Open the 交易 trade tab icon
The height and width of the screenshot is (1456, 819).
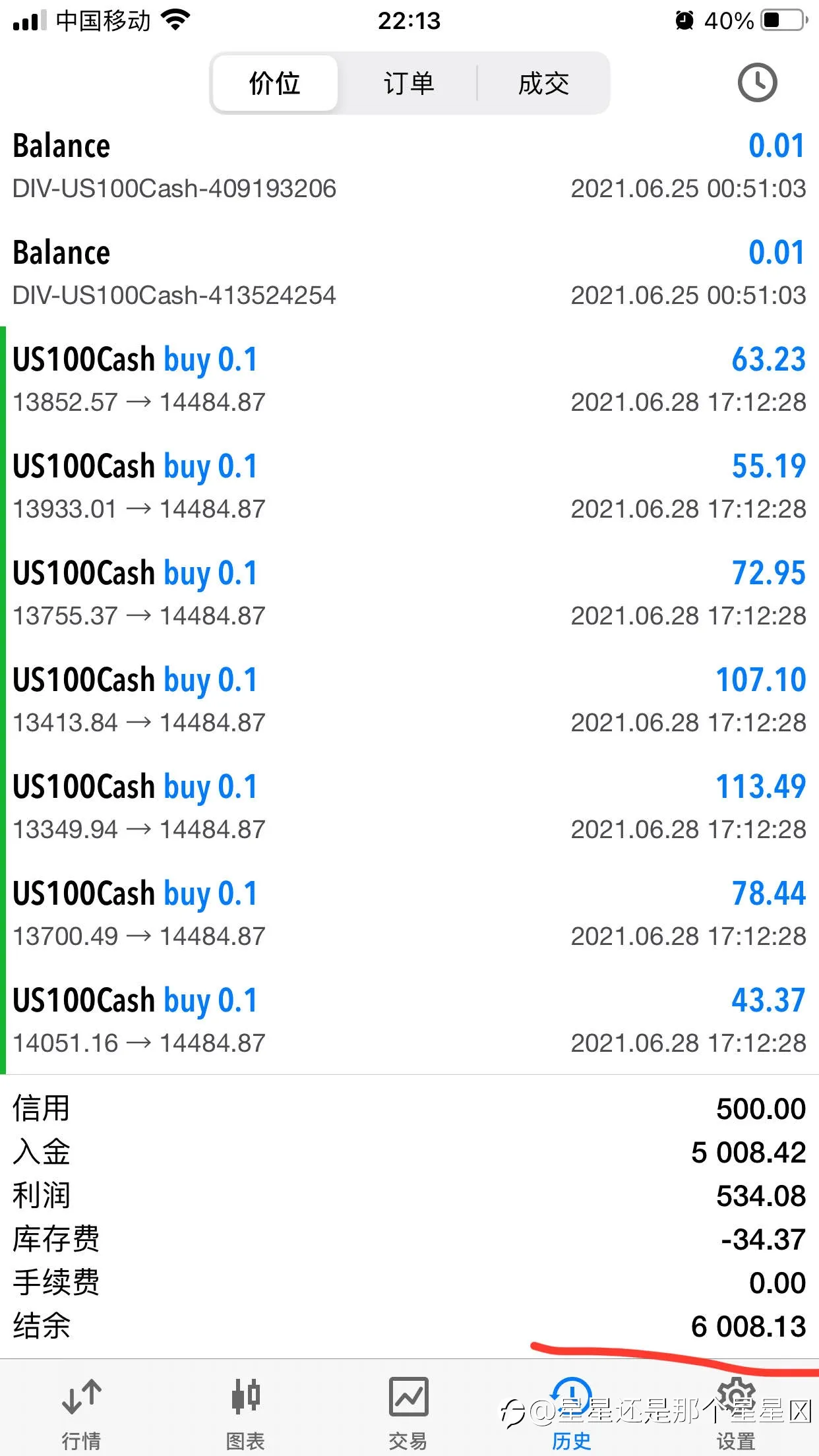[x=408, y=1397]
